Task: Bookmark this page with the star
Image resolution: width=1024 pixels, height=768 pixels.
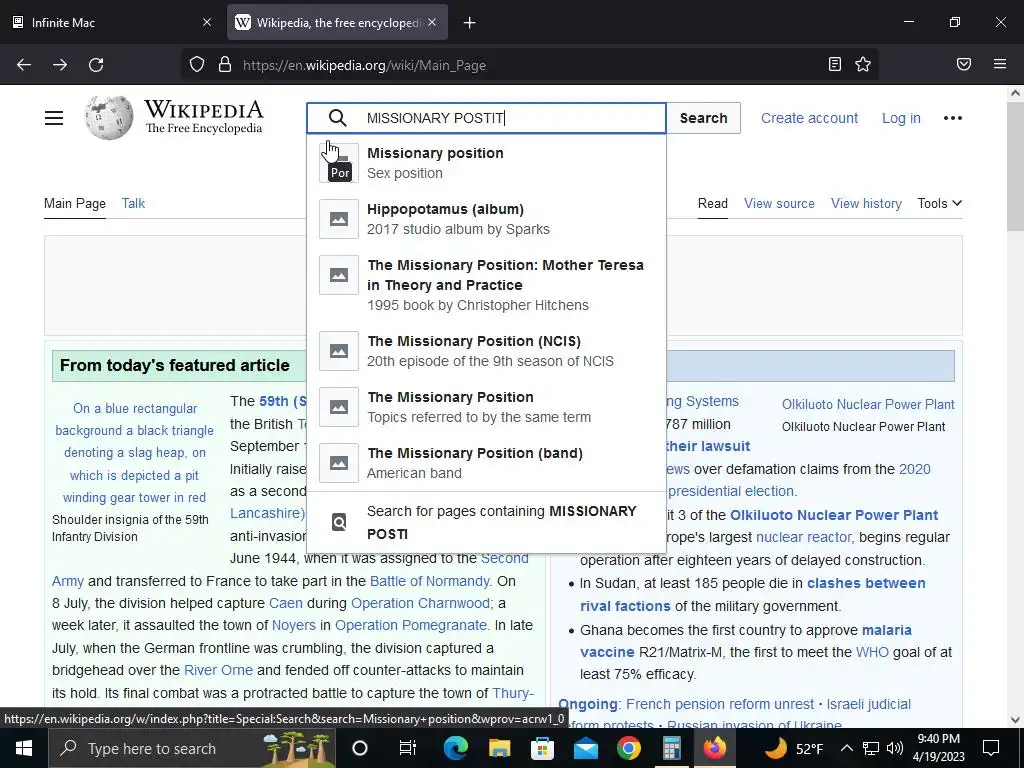Action: click(863, 65)
